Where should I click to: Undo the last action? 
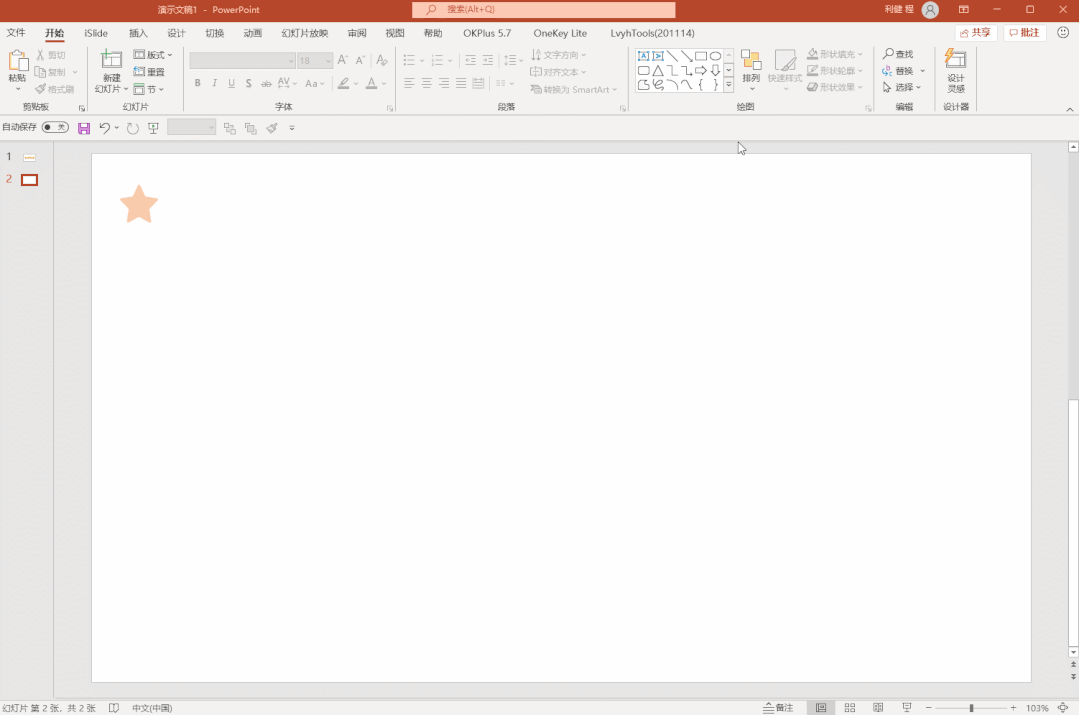pyautogui.click(x=105, y=128)
